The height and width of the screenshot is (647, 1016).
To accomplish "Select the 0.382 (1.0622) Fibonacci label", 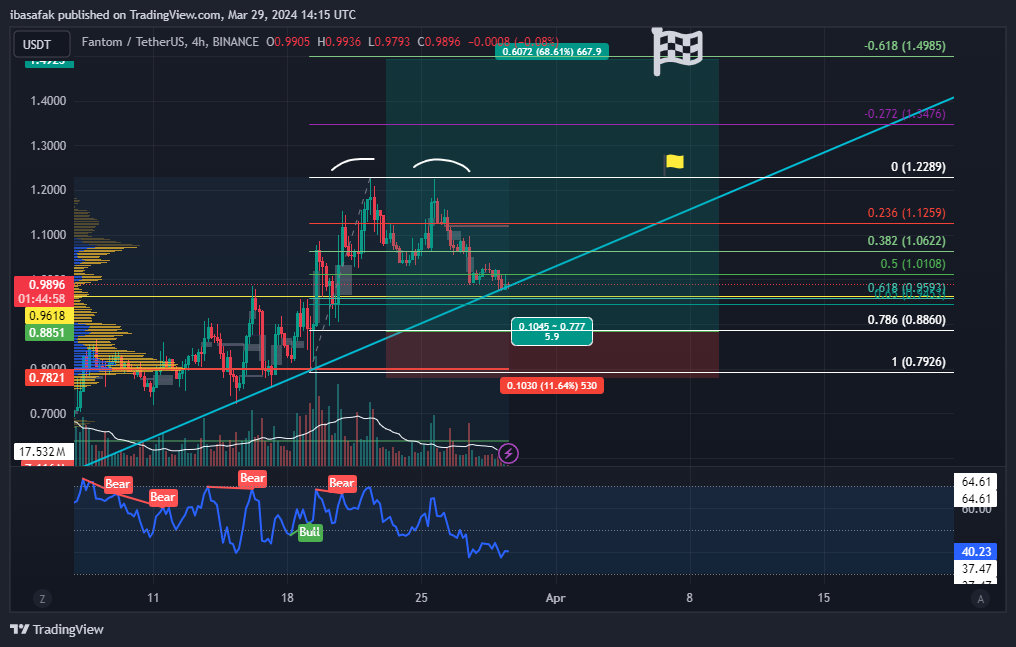I will [x=906, y=241].
